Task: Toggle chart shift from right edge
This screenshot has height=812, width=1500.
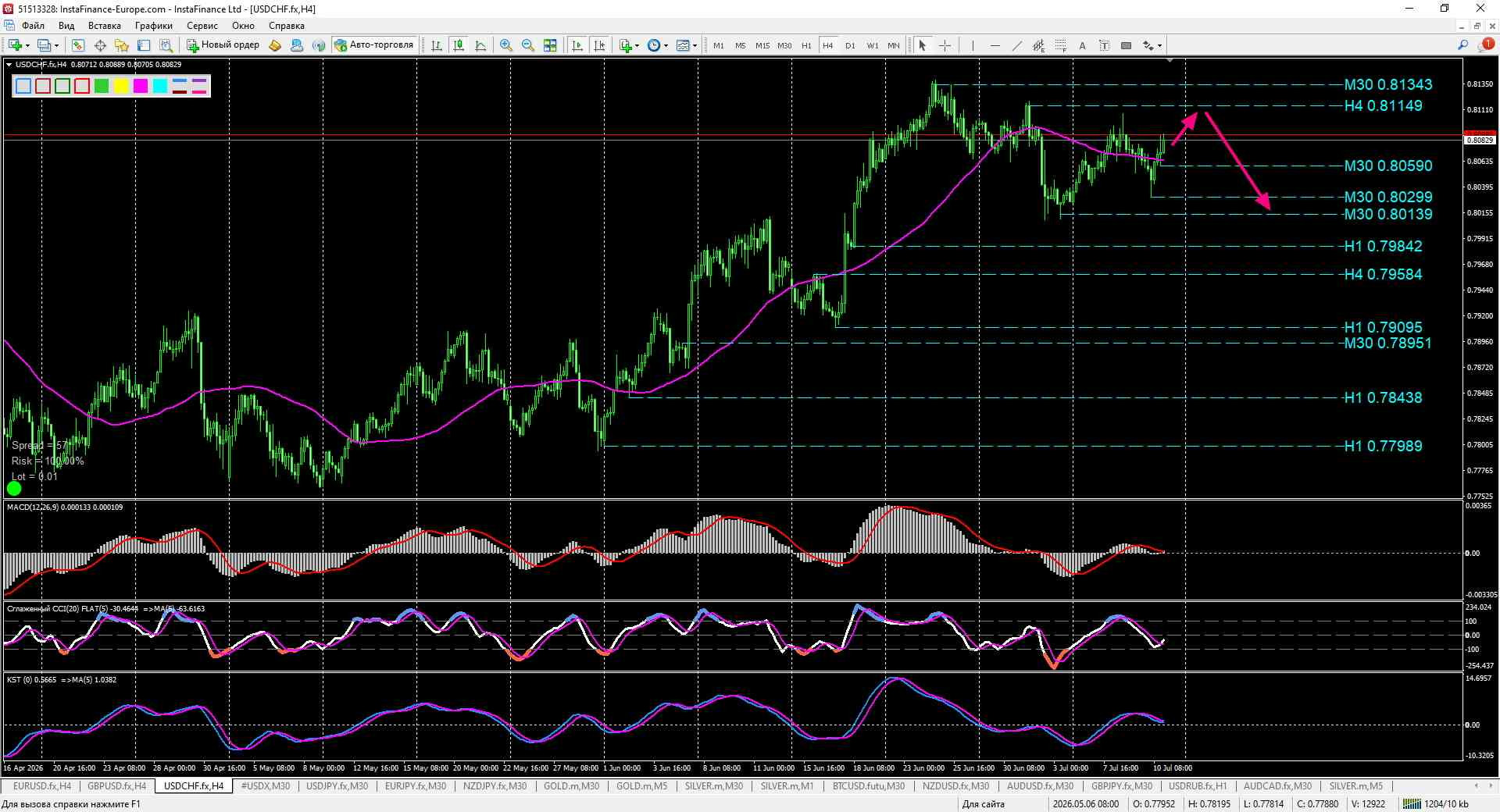Action: pos(599,45)
